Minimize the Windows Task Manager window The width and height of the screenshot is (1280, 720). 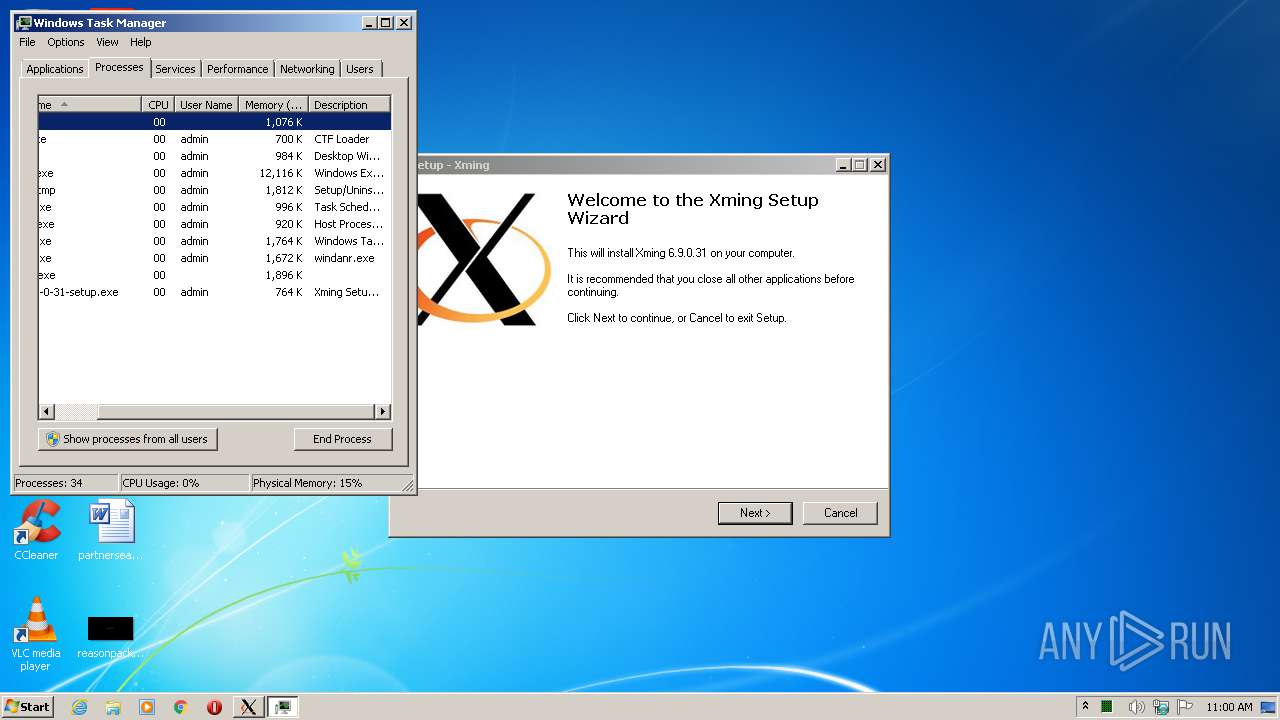pos(369,22)
